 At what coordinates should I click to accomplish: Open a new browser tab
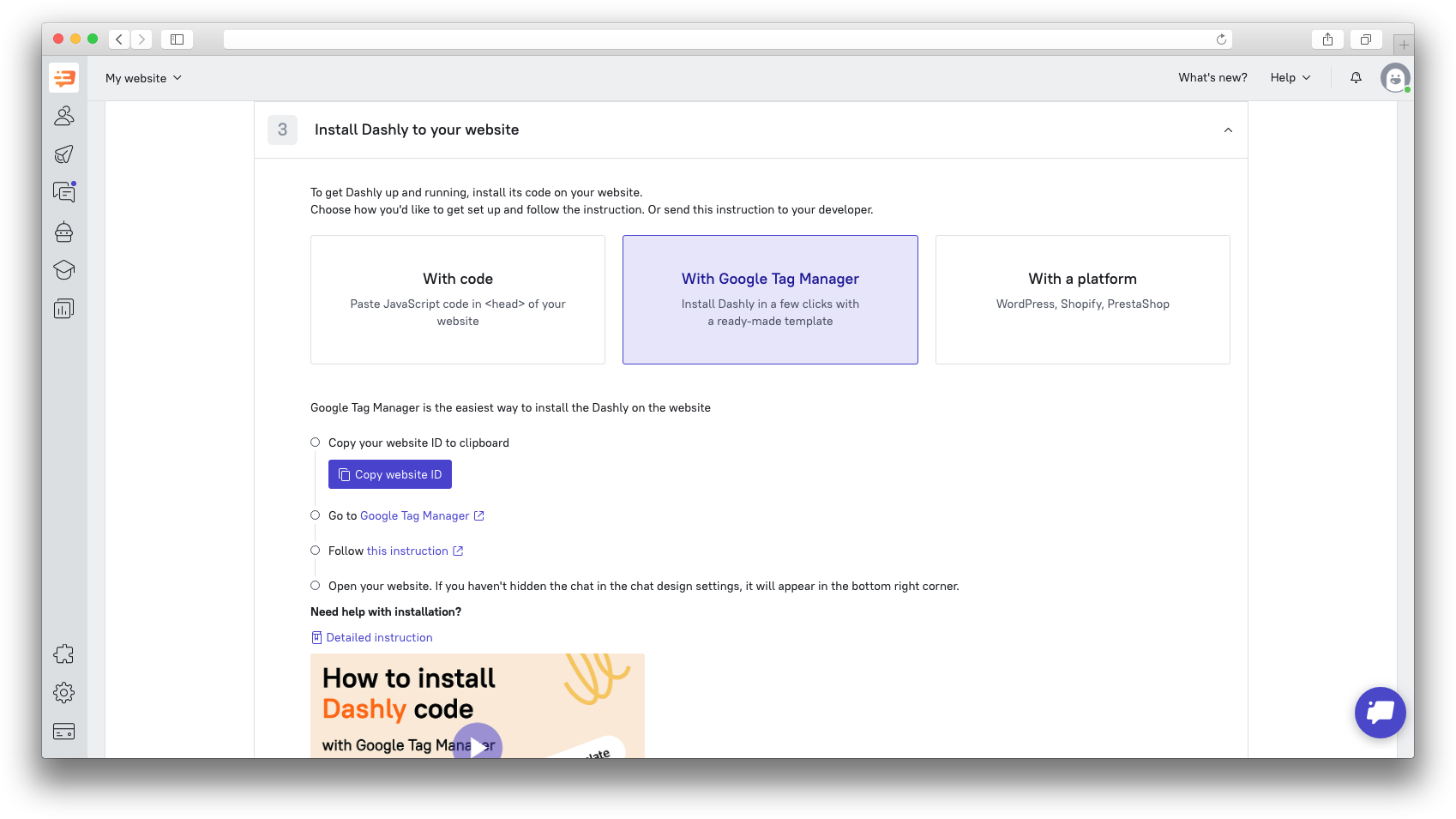pyautogui.click(x=1404, y=44)
